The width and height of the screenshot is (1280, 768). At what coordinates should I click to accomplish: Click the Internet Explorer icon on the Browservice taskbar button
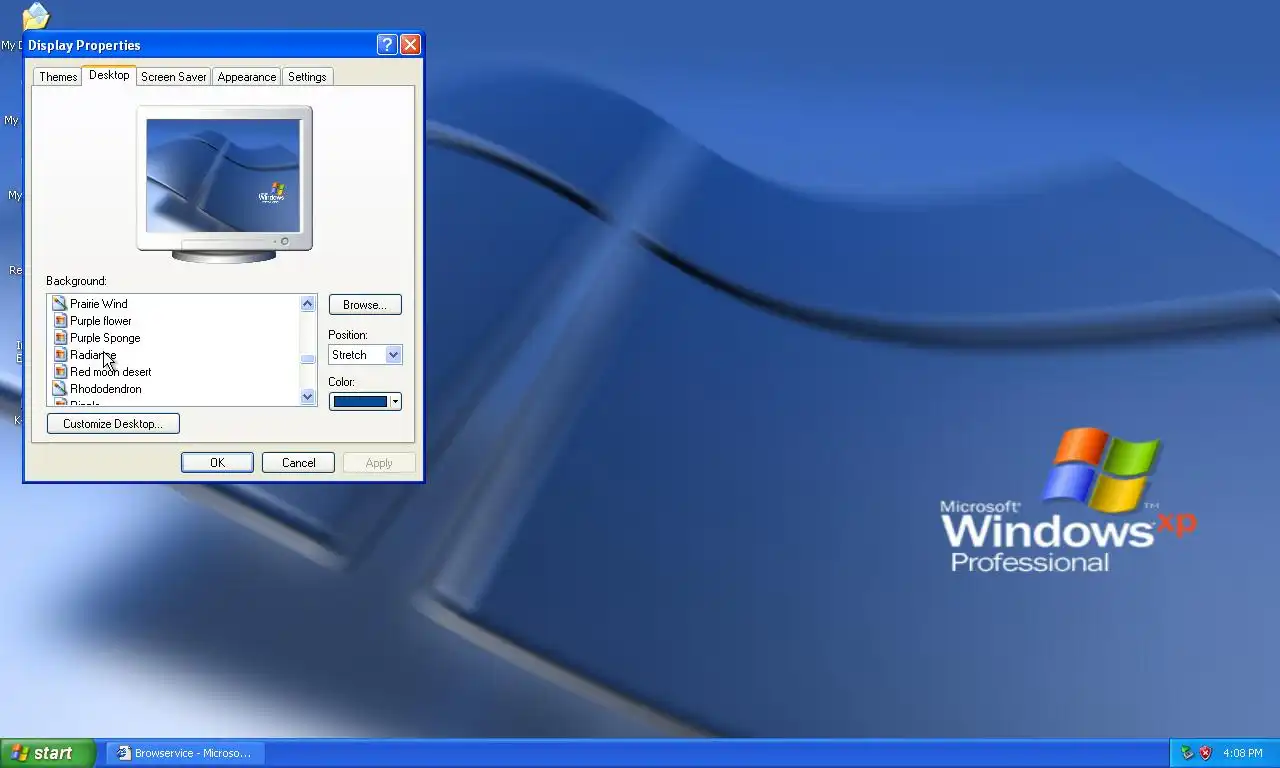click(x=124, y=753)
